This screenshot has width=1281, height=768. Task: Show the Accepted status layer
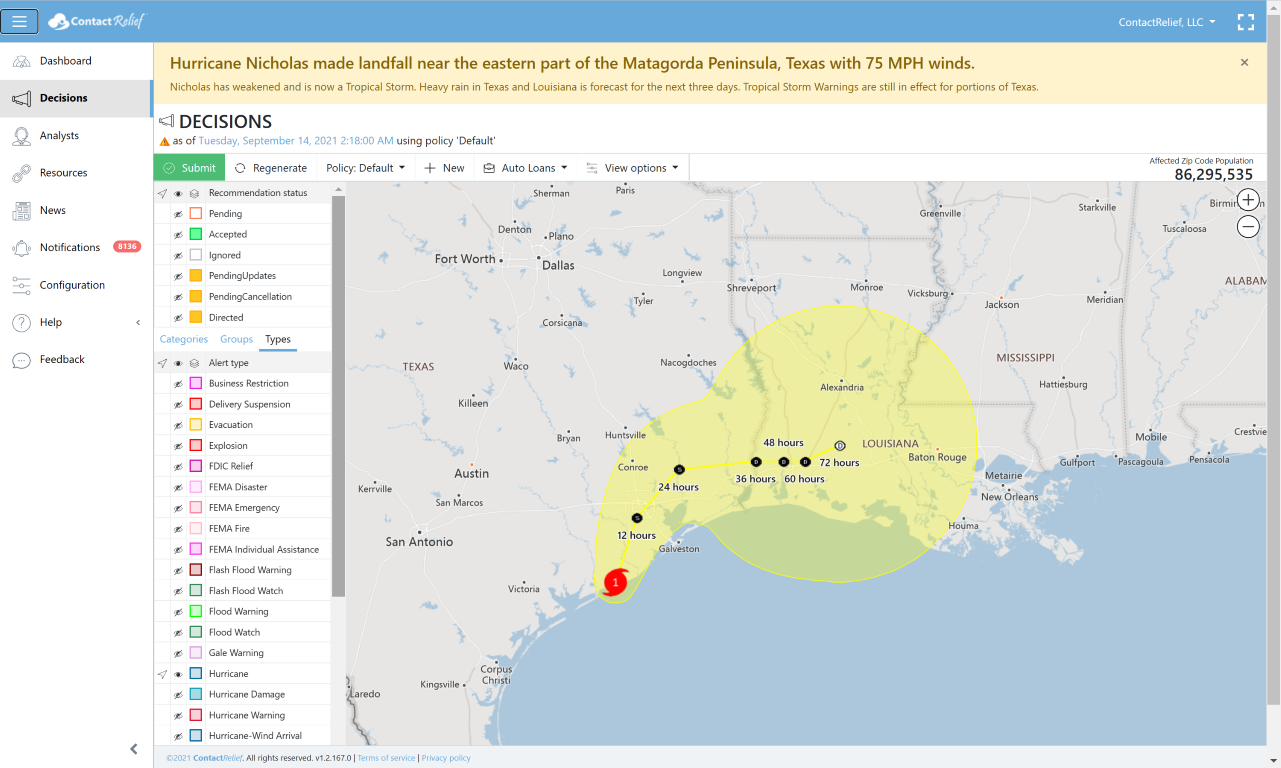[x=178, y=235]
